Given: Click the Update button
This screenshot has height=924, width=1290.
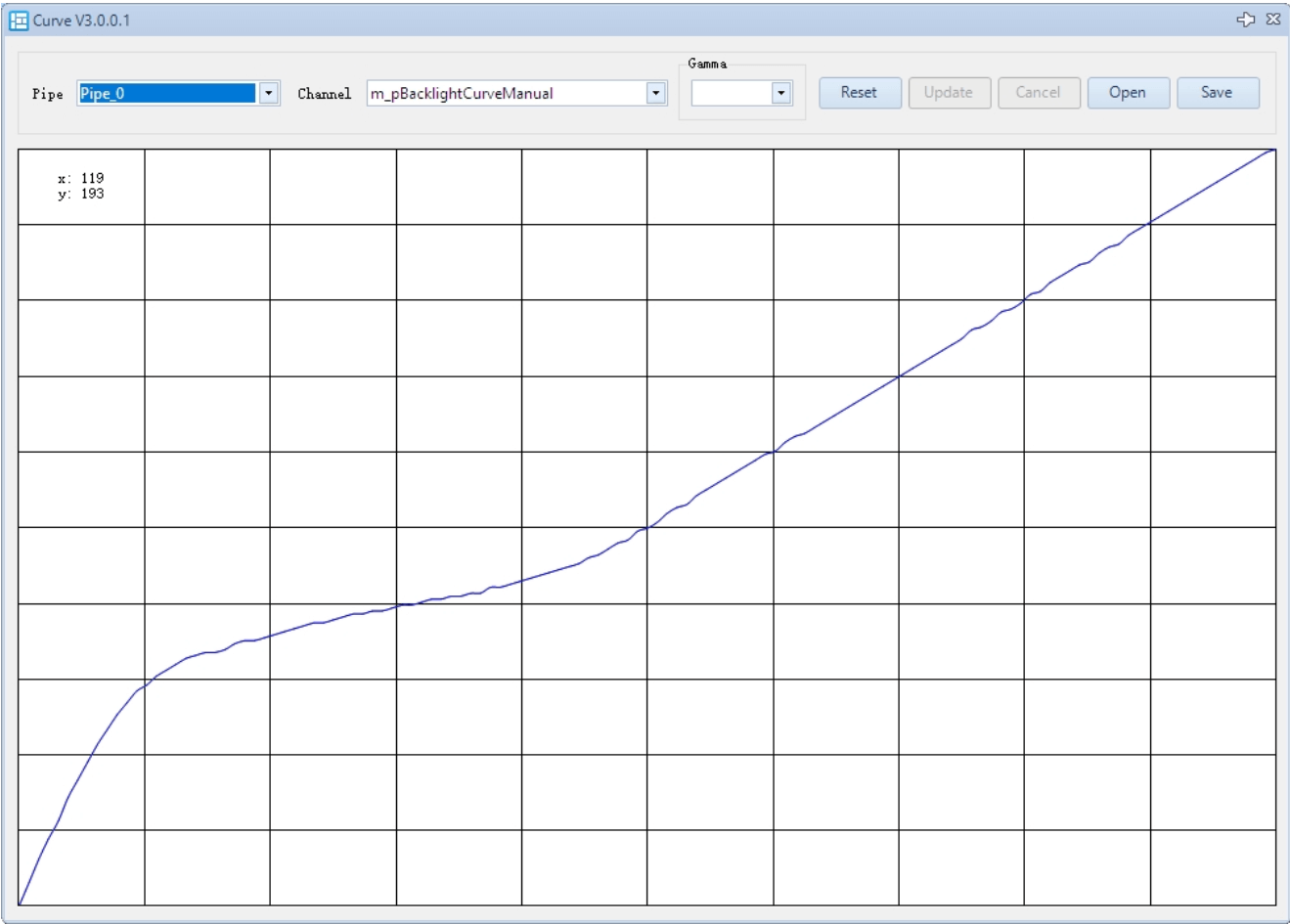Looking at the screenshot, I should (948, 93).
